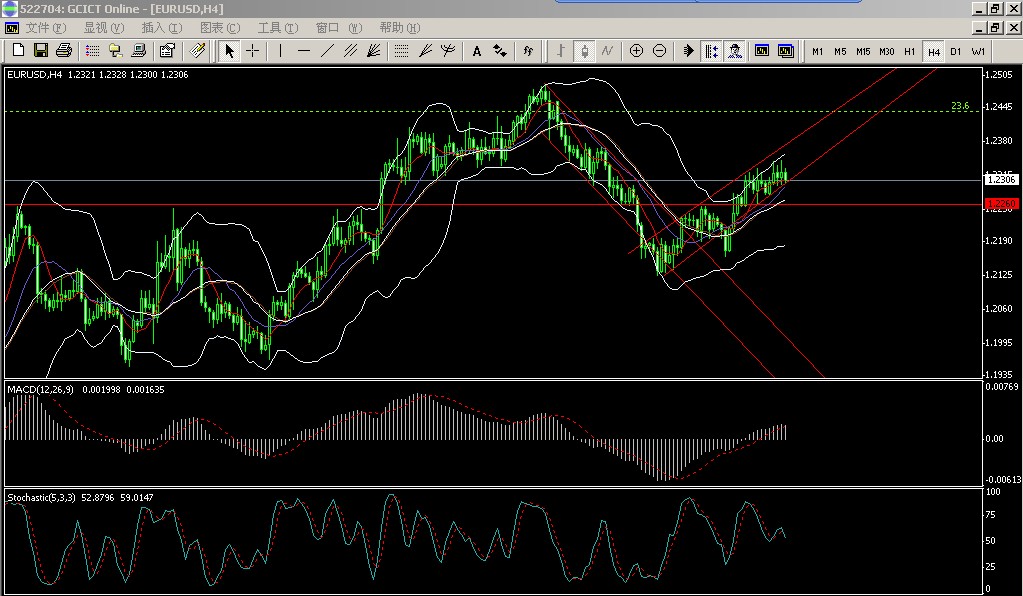1023x596 pixels.
Task: Click the tile windows icon
Action: tap(786, 51)
